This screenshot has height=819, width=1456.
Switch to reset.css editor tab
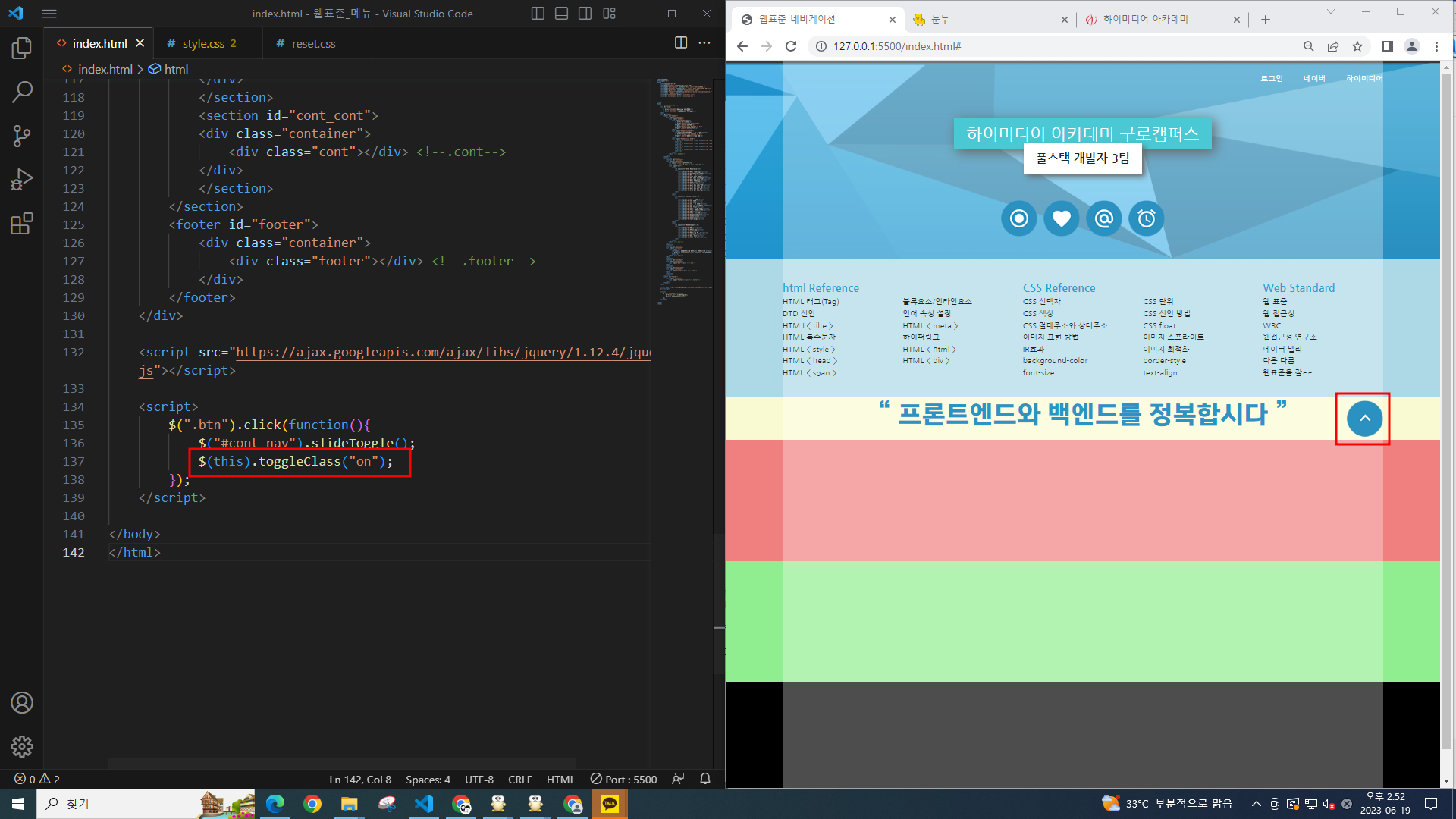pyautogui.click(x=313, y=44)
